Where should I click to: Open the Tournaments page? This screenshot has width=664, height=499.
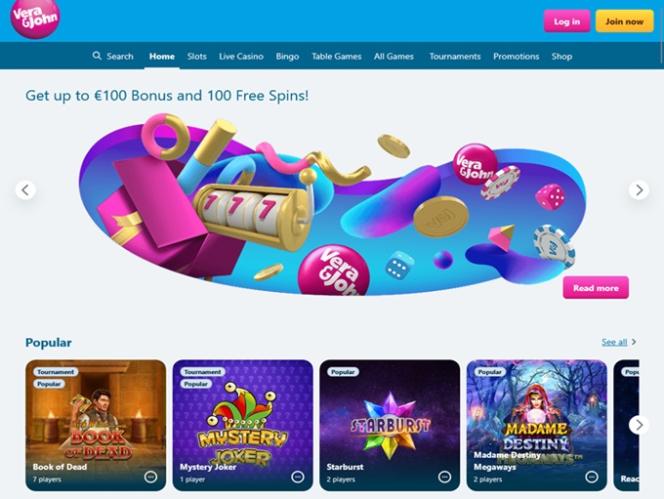[x=455, y=56]
